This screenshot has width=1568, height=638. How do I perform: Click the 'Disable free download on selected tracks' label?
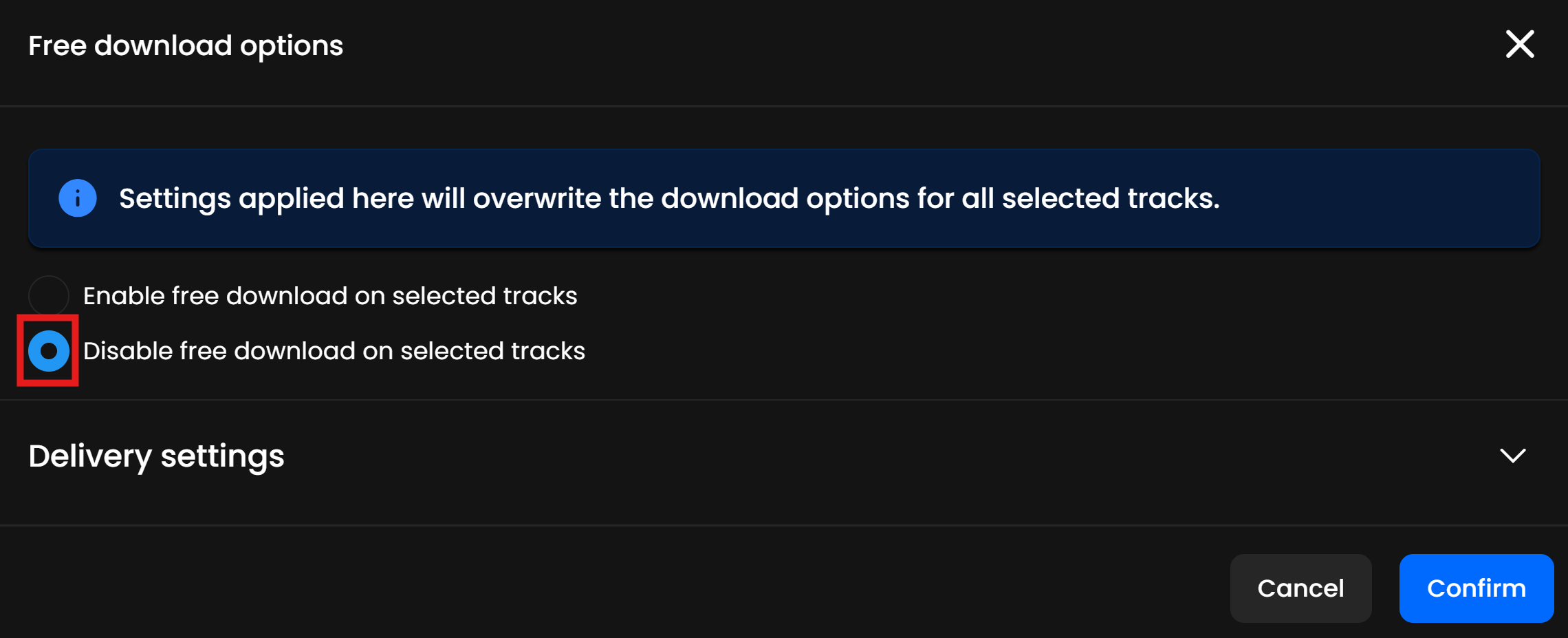[334, 351]
